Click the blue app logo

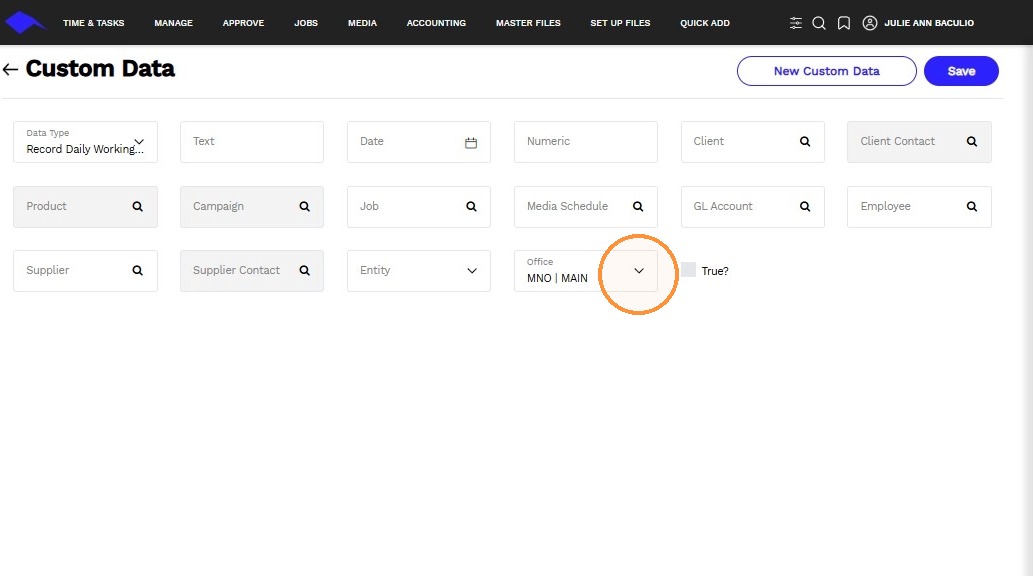click(24, 22)
